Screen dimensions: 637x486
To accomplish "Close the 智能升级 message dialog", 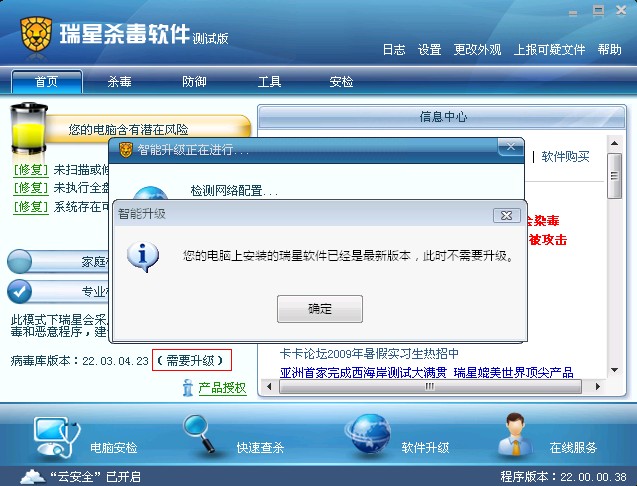I will [x=507, y=215].
